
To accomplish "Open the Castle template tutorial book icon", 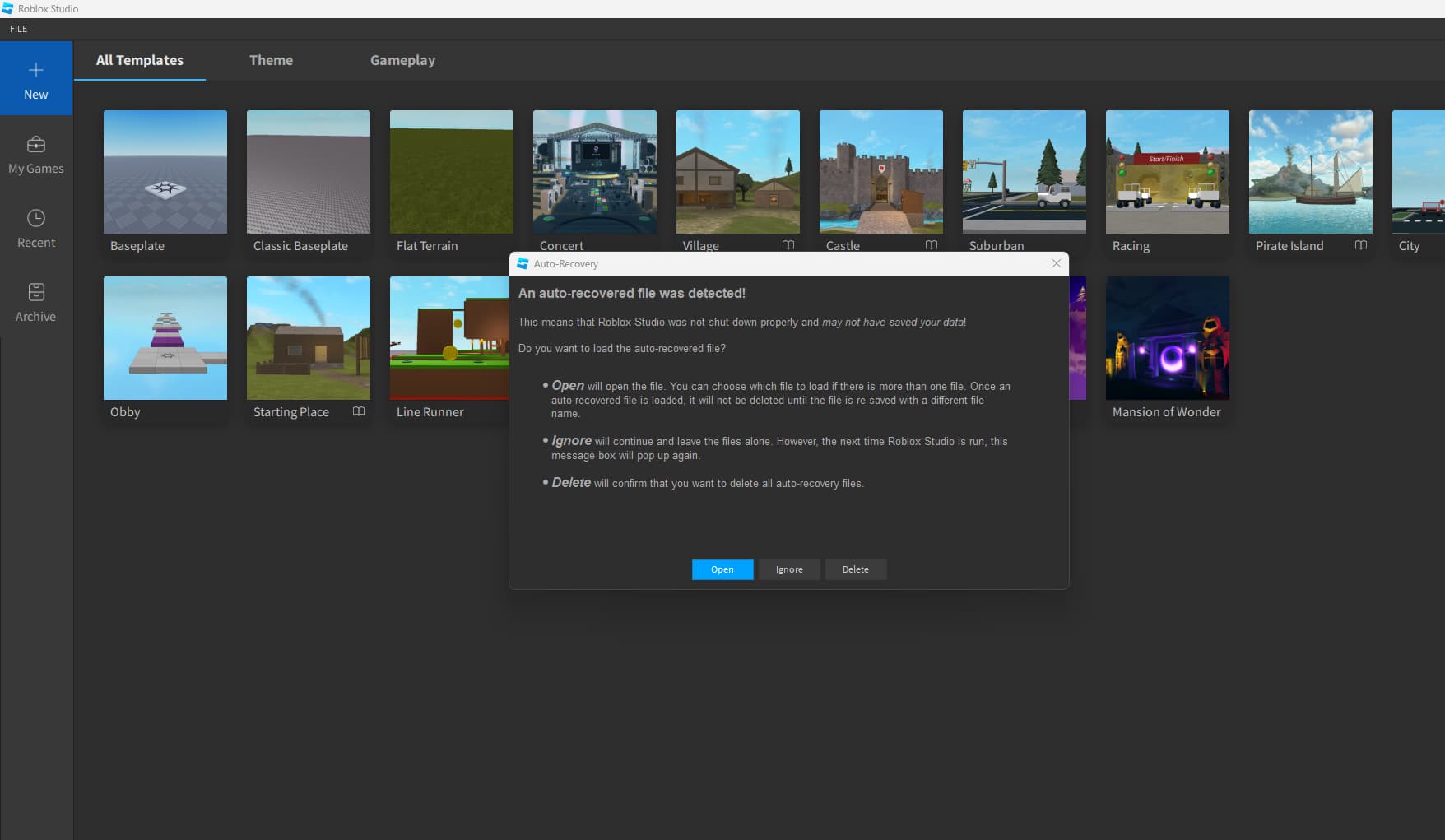I will click(x=931, y=245).
